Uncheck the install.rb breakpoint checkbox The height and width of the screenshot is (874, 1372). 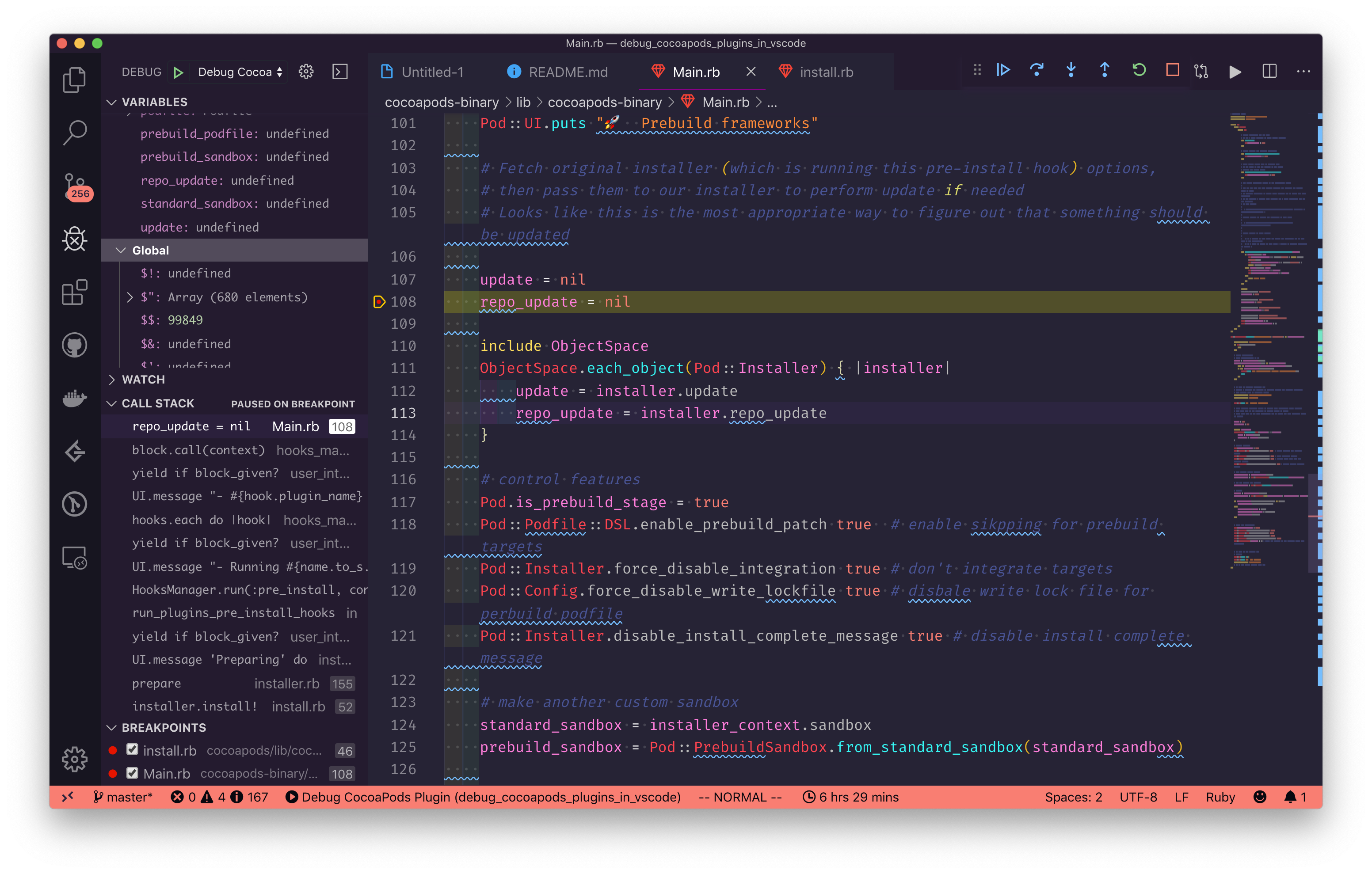tap(132, 750)
